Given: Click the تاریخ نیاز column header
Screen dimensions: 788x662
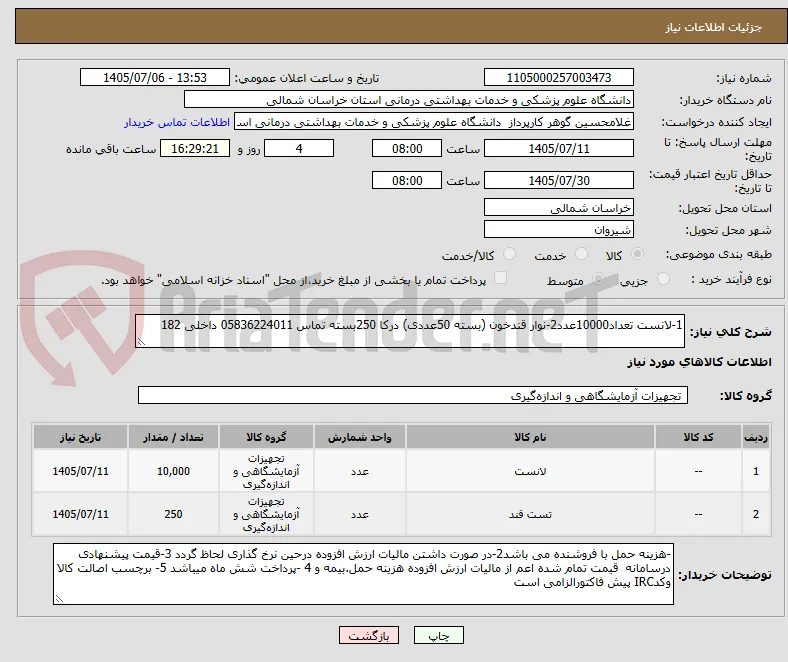Looking at the screenshot, I should pyautogui.click(x=80, y=437).
